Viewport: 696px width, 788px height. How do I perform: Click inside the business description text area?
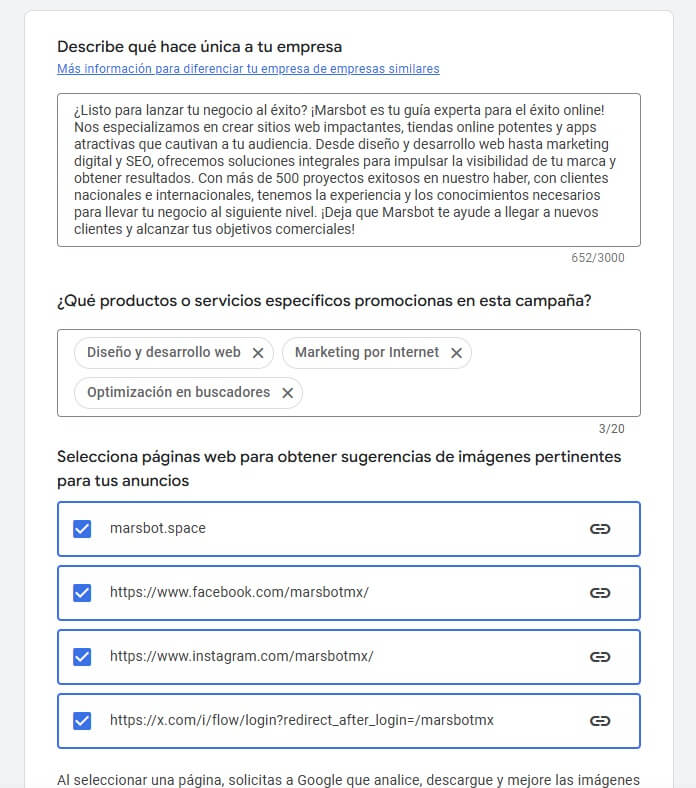coord(348,169)
